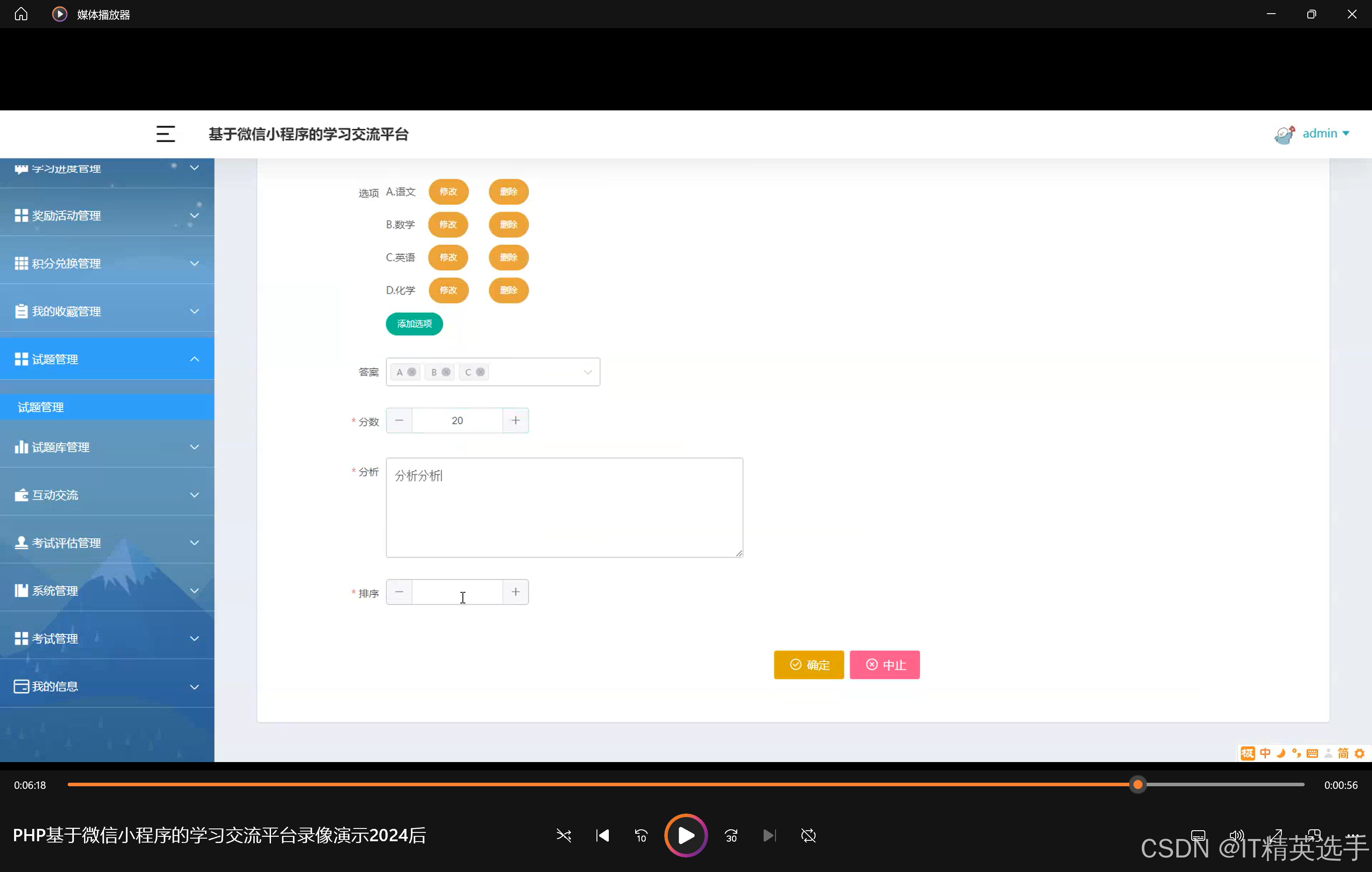Skip forward 30 seconds
The height and width of the screenshot is (872, 1372).
point(731,836)
